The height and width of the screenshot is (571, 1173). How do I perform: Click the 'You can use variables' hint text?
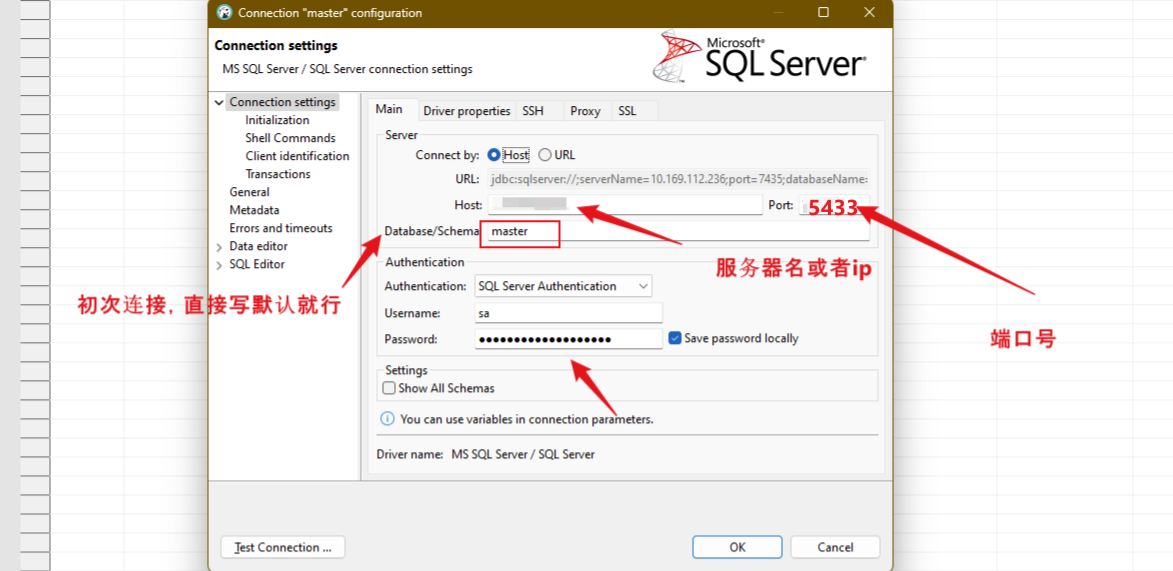click(527, 419)
